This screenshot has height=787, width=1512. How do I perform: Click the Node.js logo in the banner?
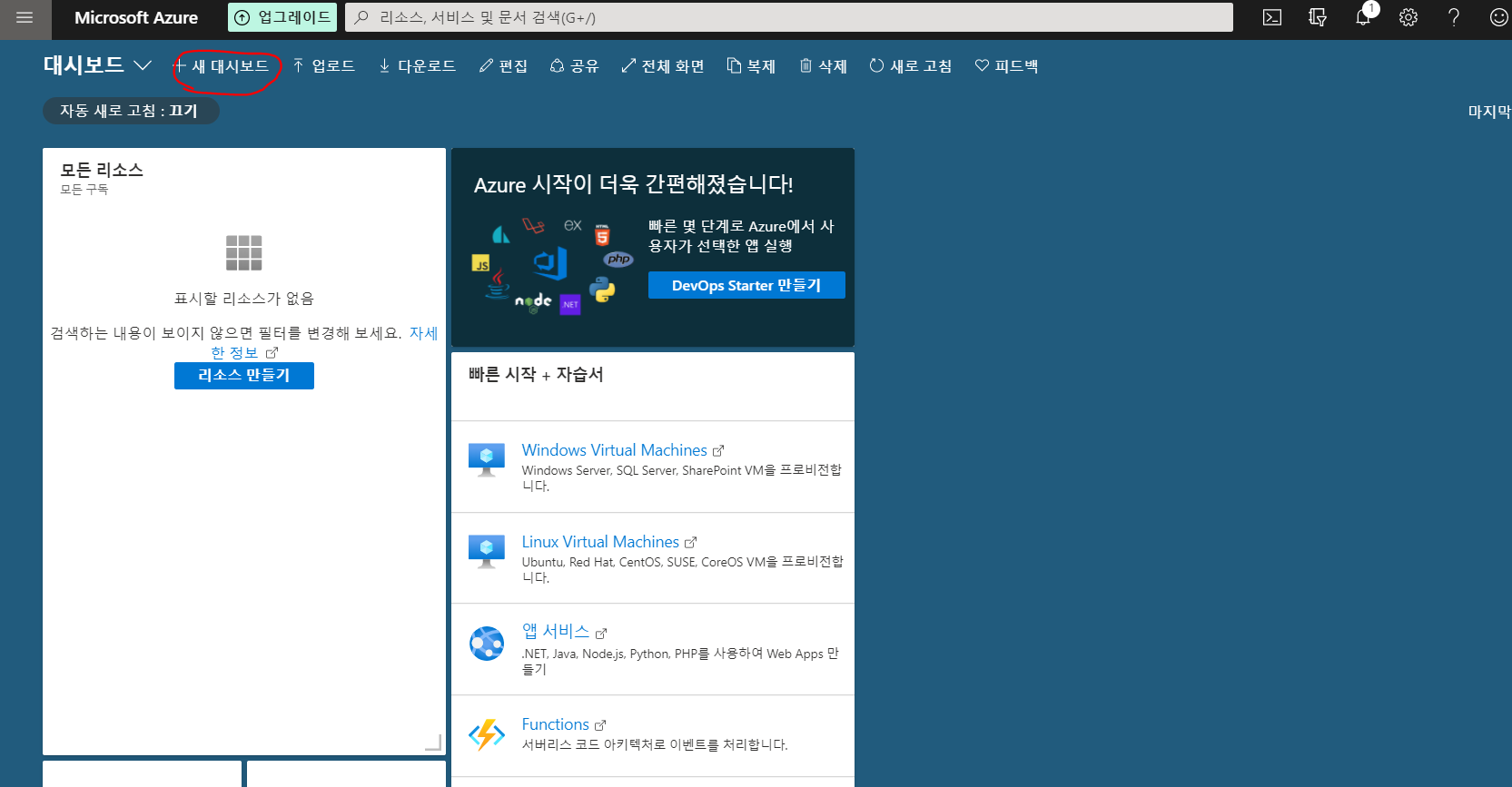[534, 301]
